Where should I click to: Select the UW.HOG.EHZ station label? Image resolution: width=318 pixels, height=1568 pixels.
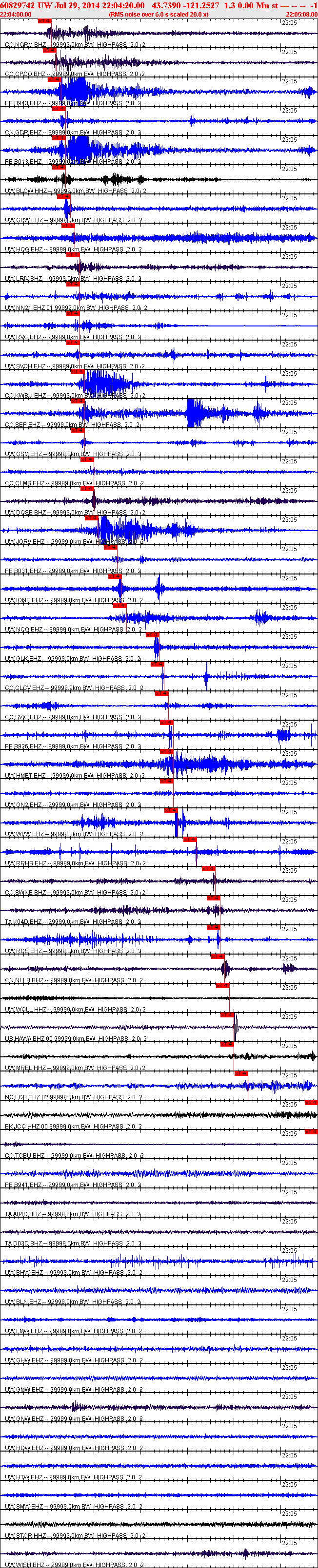click(x=24, y=249)
